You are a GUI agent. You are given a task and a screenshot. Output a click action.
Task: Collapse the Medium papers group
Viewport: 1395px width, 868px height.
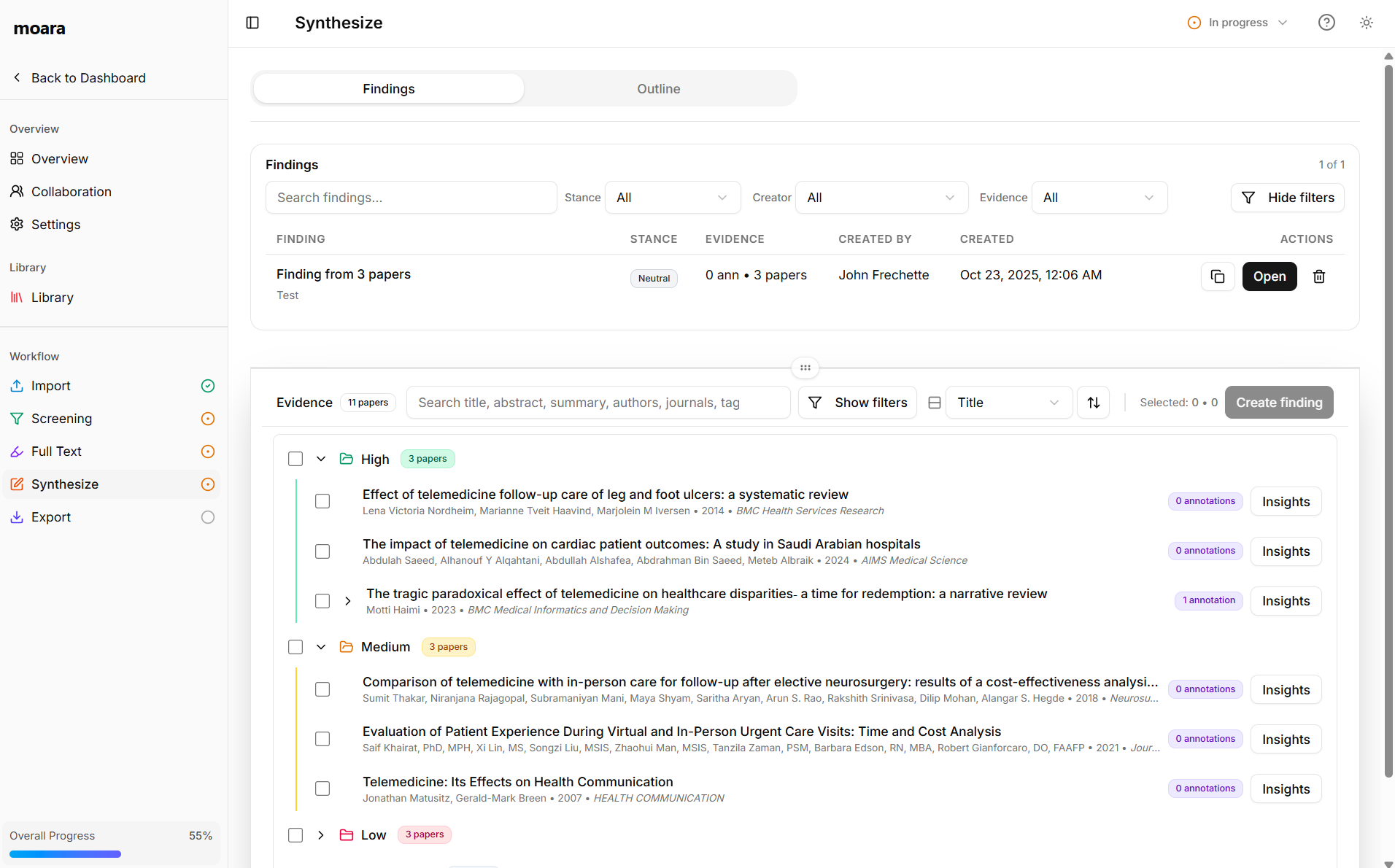coord(320,646)
